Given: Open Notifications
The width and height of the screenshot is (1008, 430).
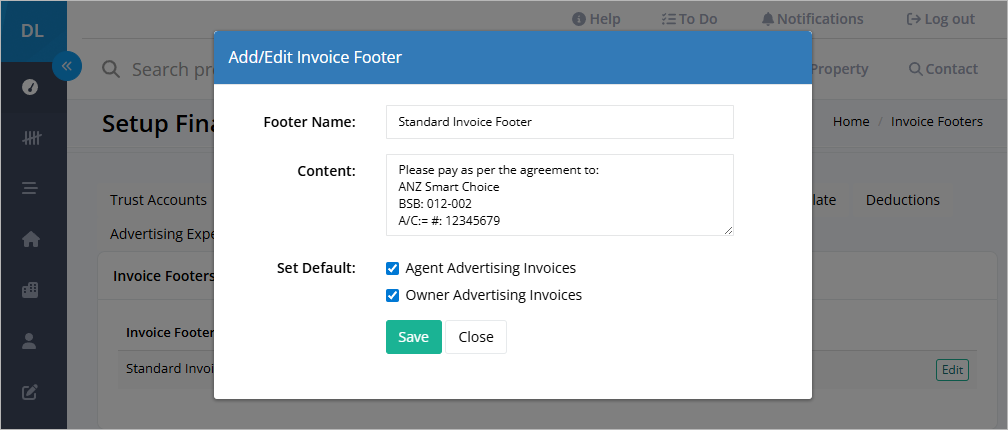Looking at the screenshot, I should coord(813,19).
